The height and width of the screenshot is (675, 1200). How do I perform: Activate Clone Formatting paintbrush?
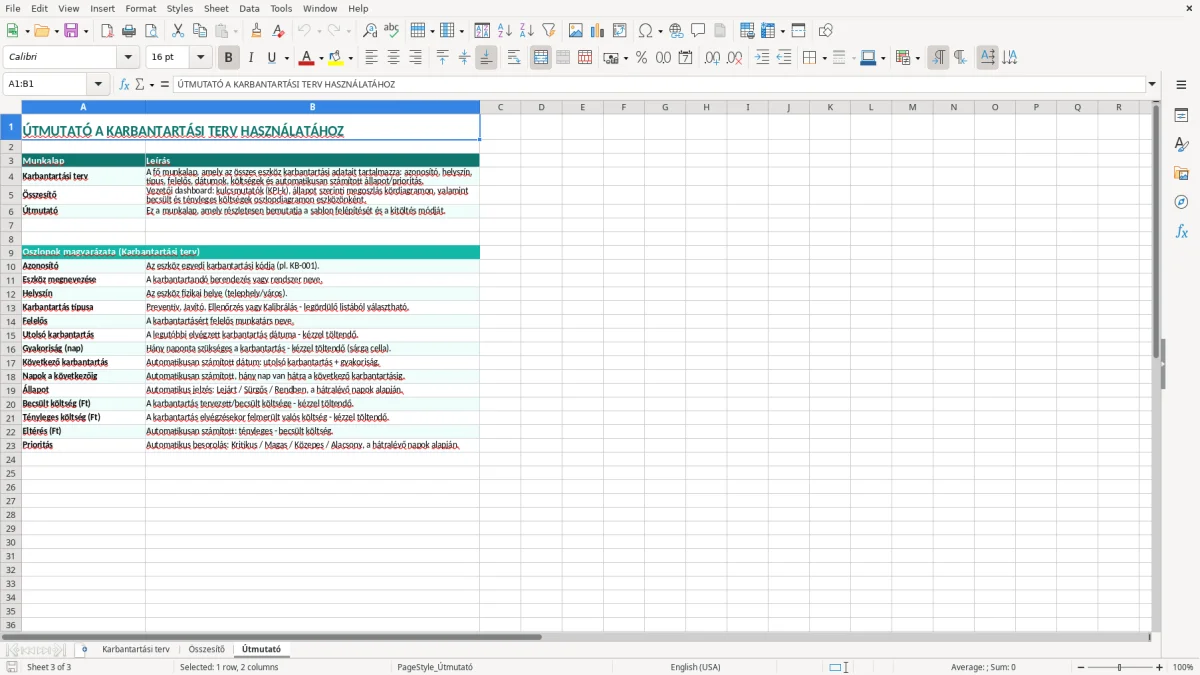(256, 31)
